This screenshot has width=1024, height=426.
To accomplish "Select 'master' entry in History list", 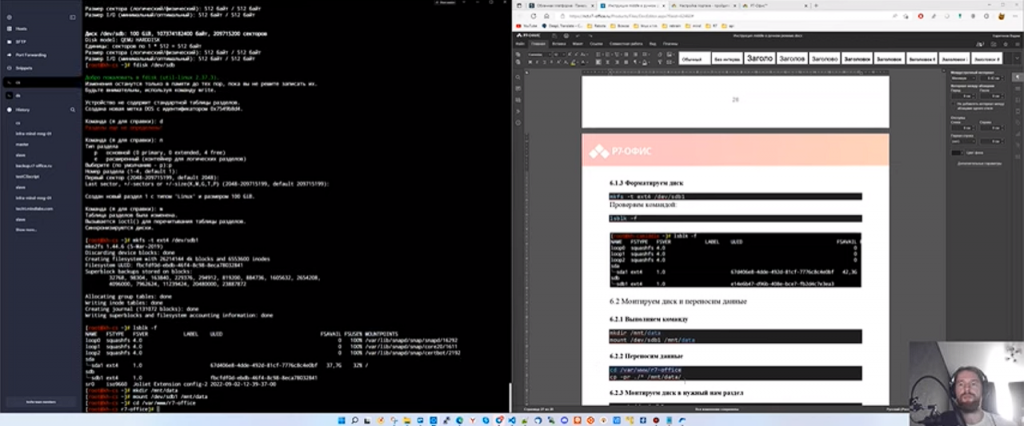I will pos(22,144).
